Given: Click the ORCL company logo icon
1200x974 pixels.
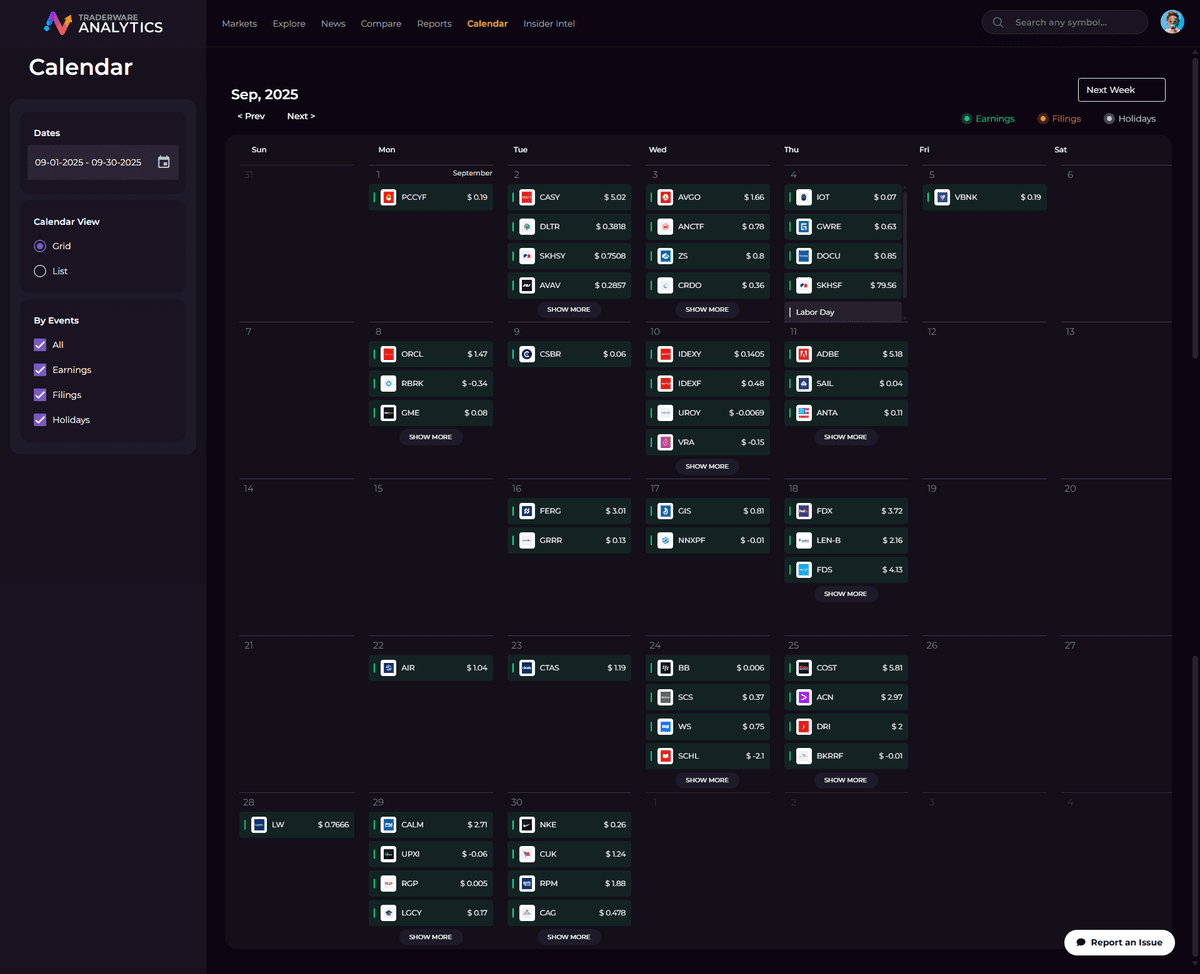Looking at the screenshot, I should 389,354.
